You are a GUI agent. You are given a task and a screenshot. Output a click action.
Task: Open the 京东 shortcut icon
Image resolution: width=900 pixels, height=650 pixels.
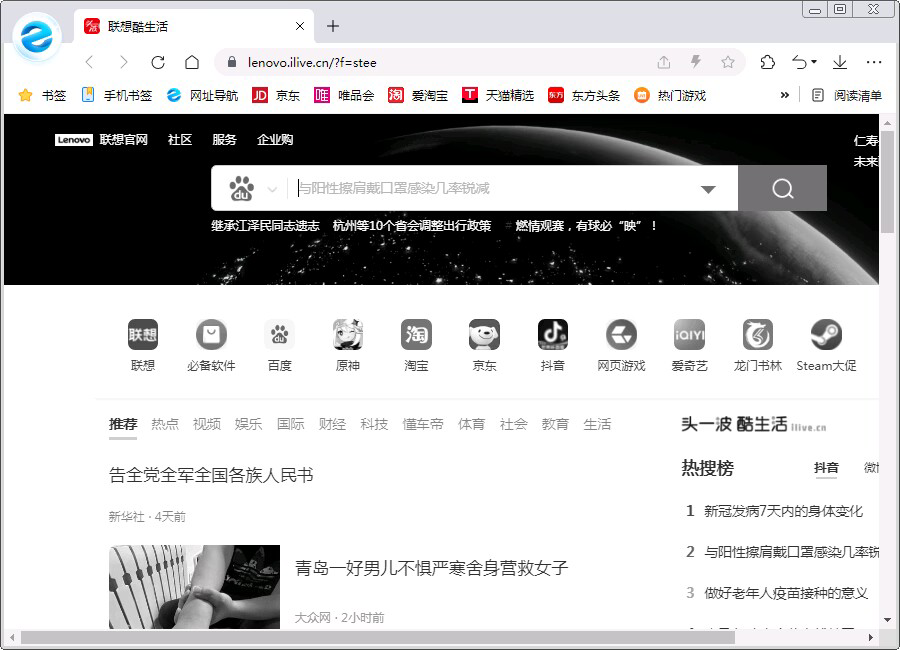tap(484, 334)
